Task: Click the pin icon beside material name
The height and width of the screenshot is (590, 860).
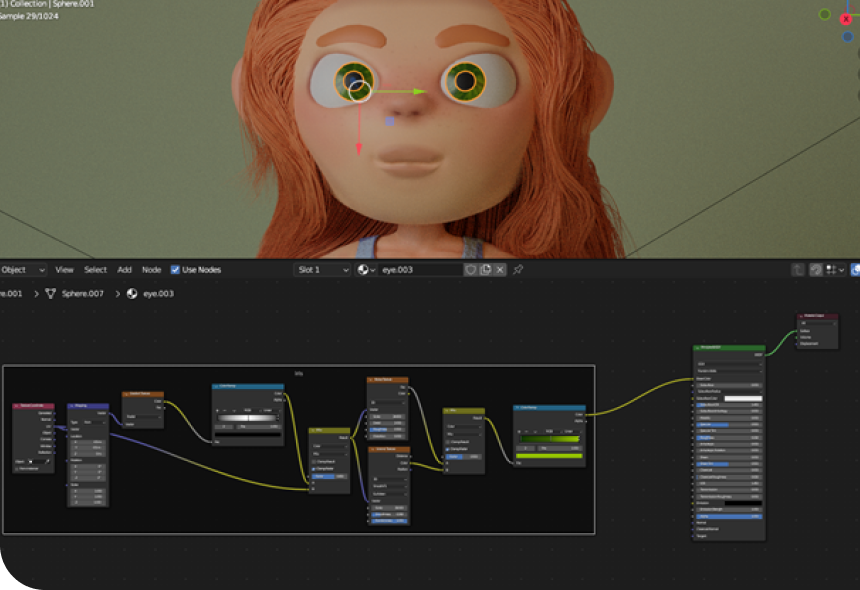Action: pos(518,270)
